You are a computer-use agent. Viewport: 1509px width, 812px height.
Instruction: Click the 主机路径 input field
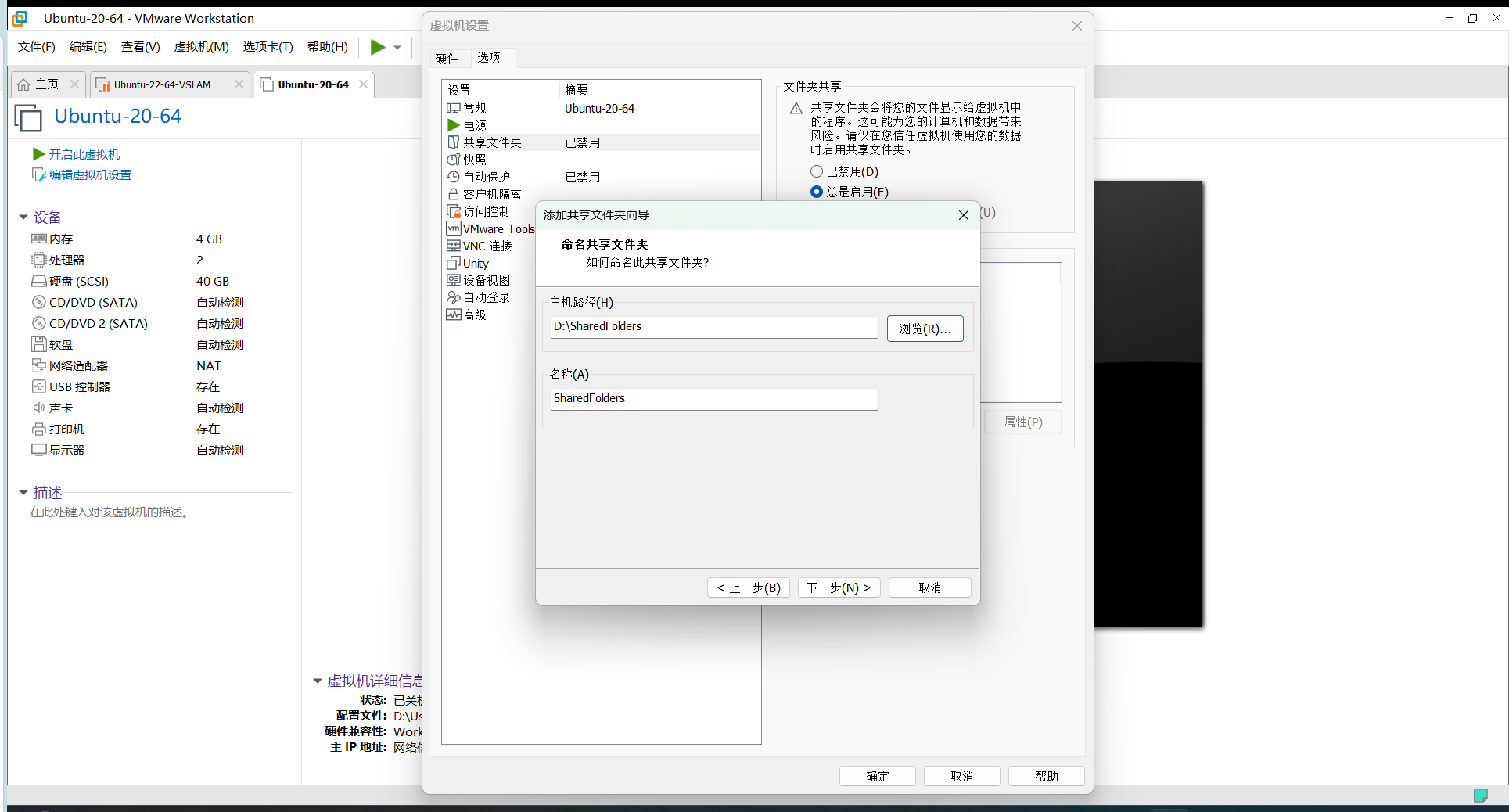pos(713,327)
